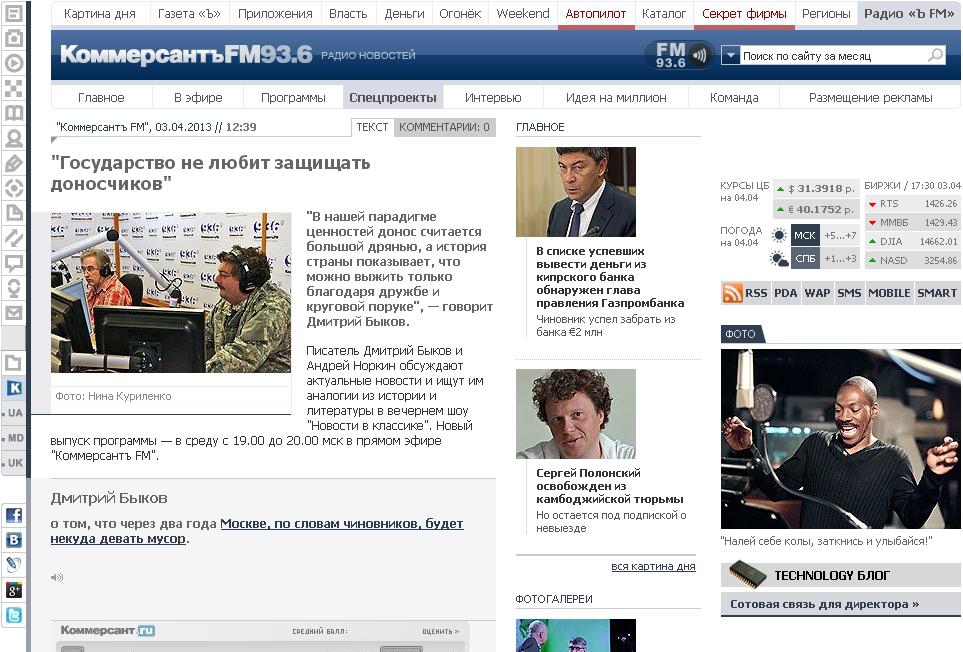The width and height of the screenshot is (963, 652).
Task: Open the Власть menu item
Action: click(348, 14)
